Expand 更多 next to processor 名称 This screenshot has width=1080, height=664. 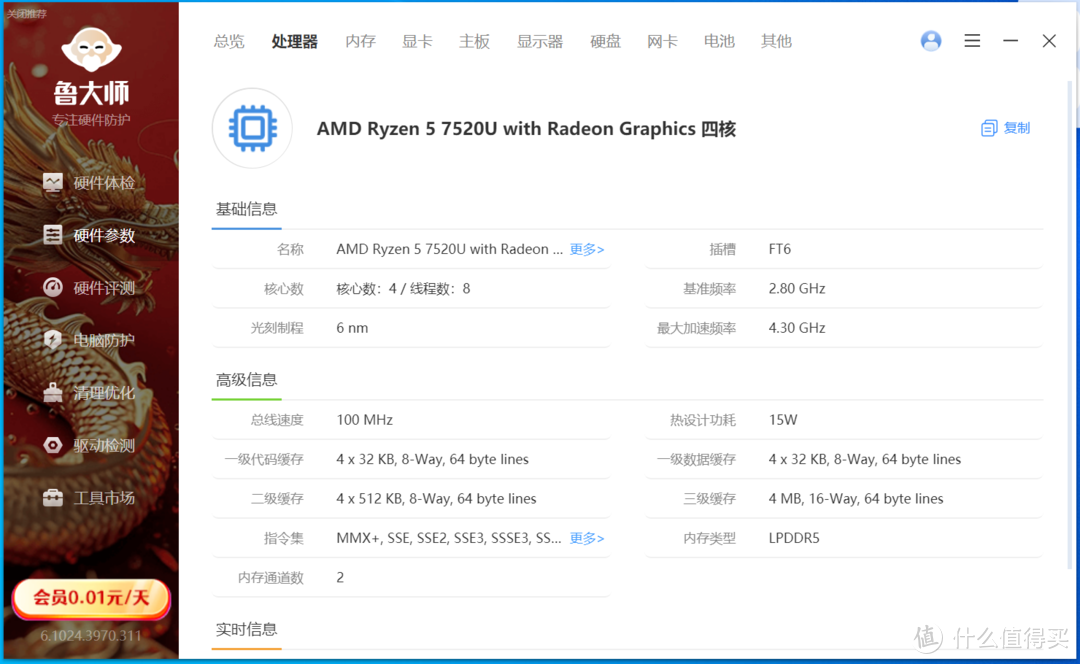(x=586, y=249)
